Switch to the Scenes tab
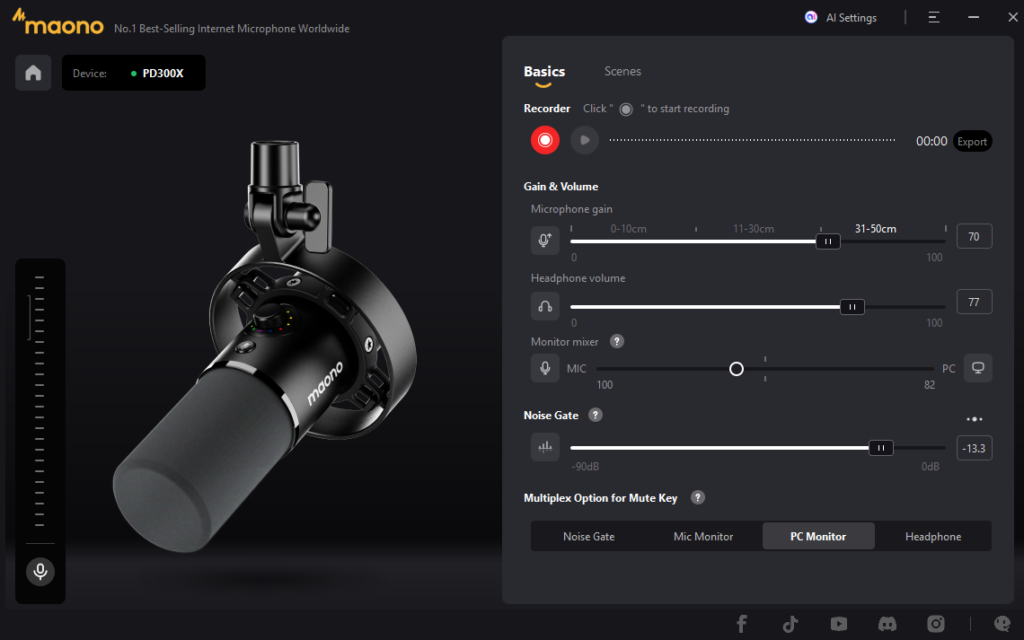1024x640 pixels. coord(622,72)
